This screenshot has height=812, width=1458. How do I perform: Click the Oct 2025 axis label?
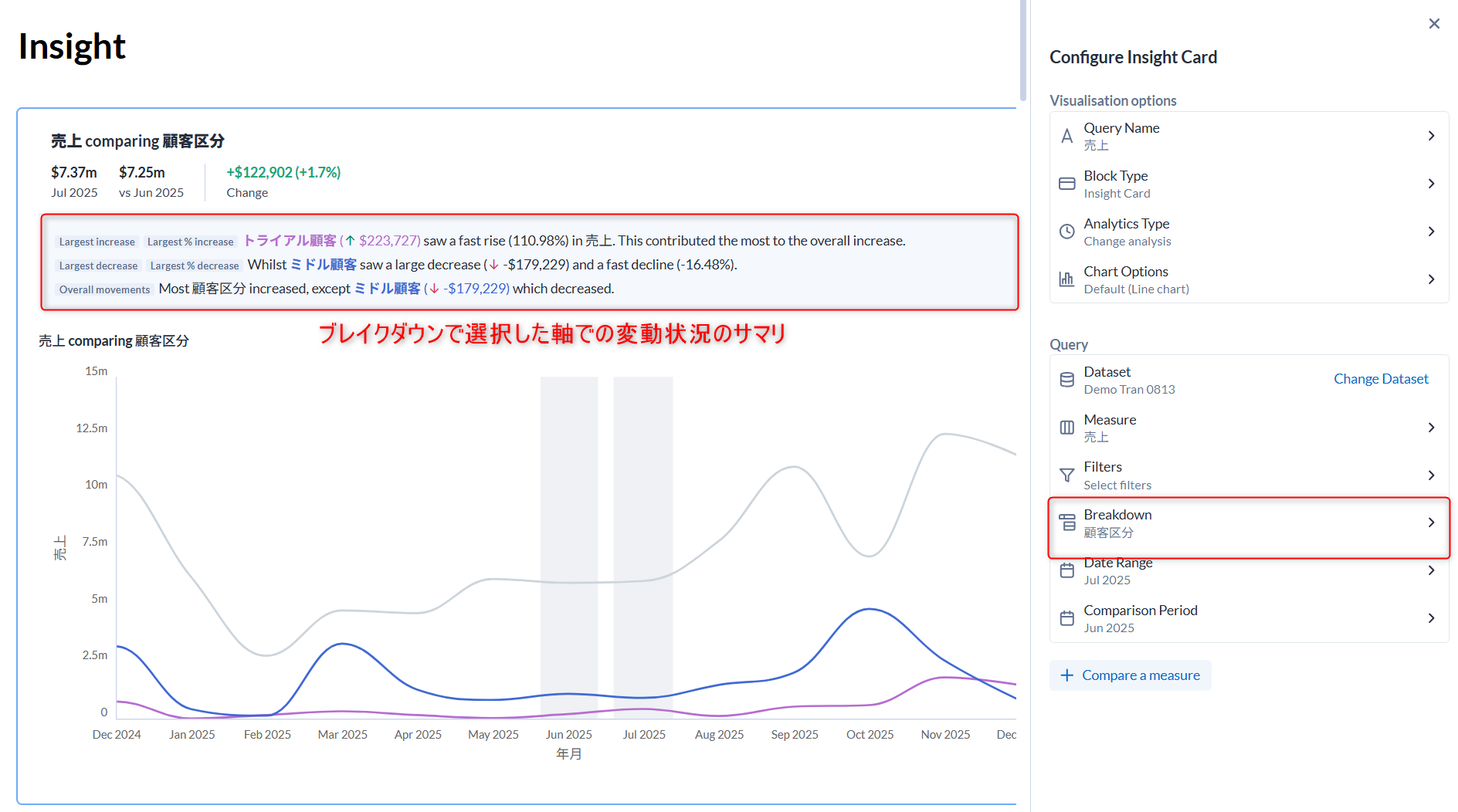pyautogui.click(x=870, y=735)
